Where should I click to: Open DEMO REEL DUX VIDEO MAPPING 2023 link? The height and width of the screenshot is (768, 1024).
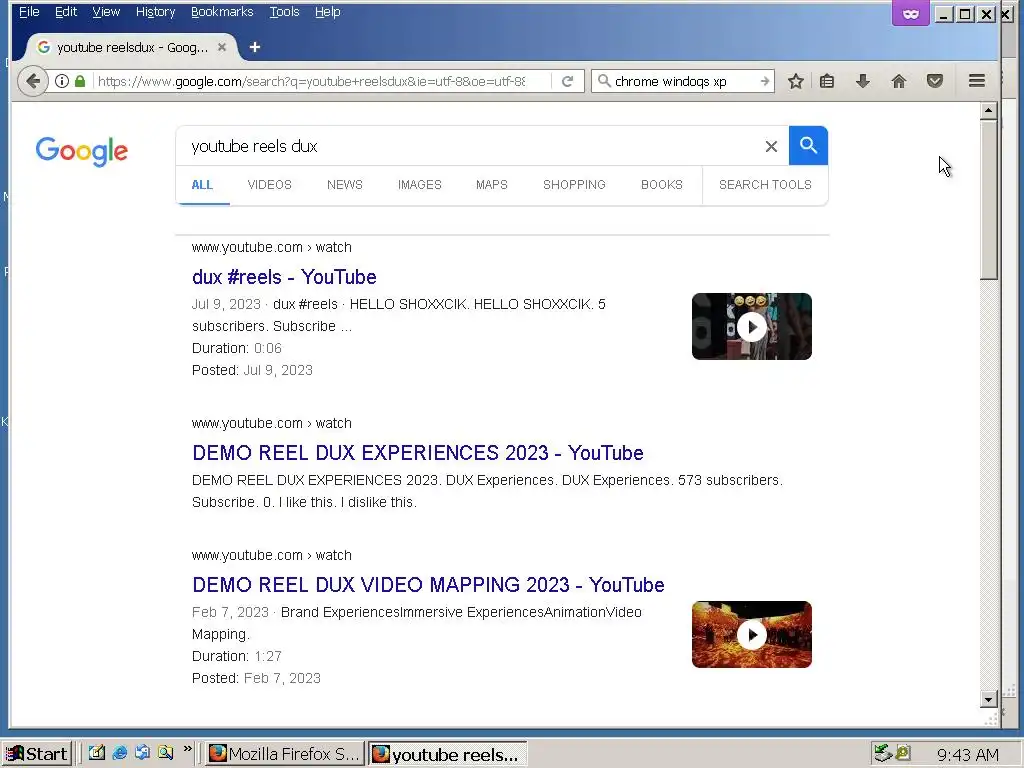(x=428, y=584)
